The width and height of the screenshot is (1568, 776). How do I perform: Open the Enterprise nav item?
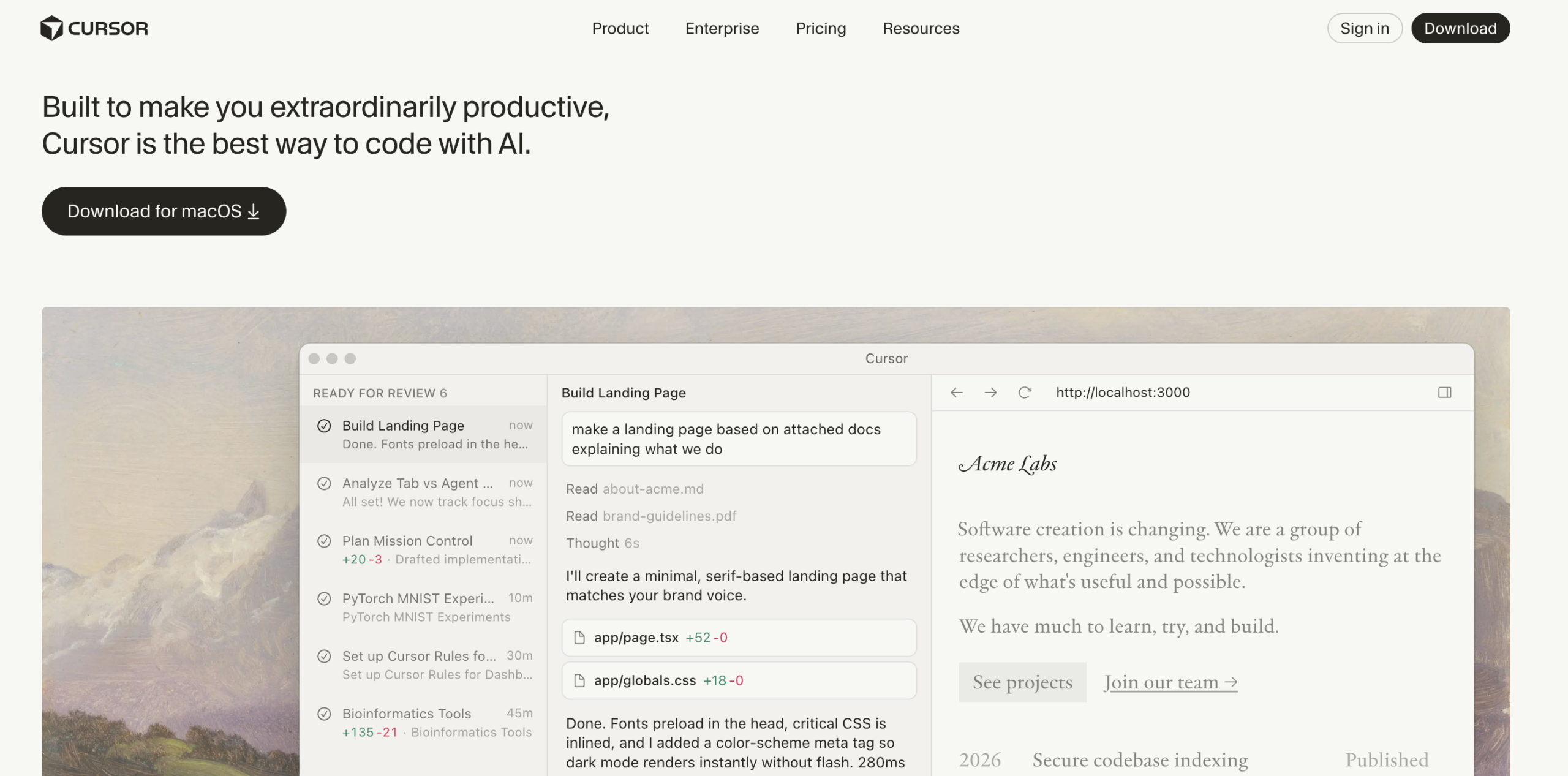[x=722, y=28]
